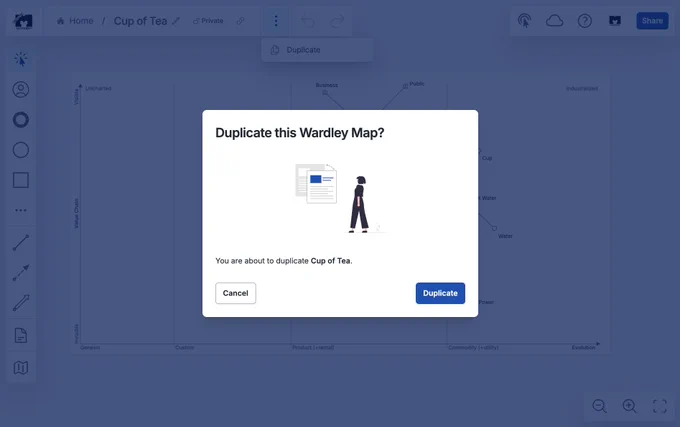
Task: Click the Share button
Action: (x=652, y=21)
